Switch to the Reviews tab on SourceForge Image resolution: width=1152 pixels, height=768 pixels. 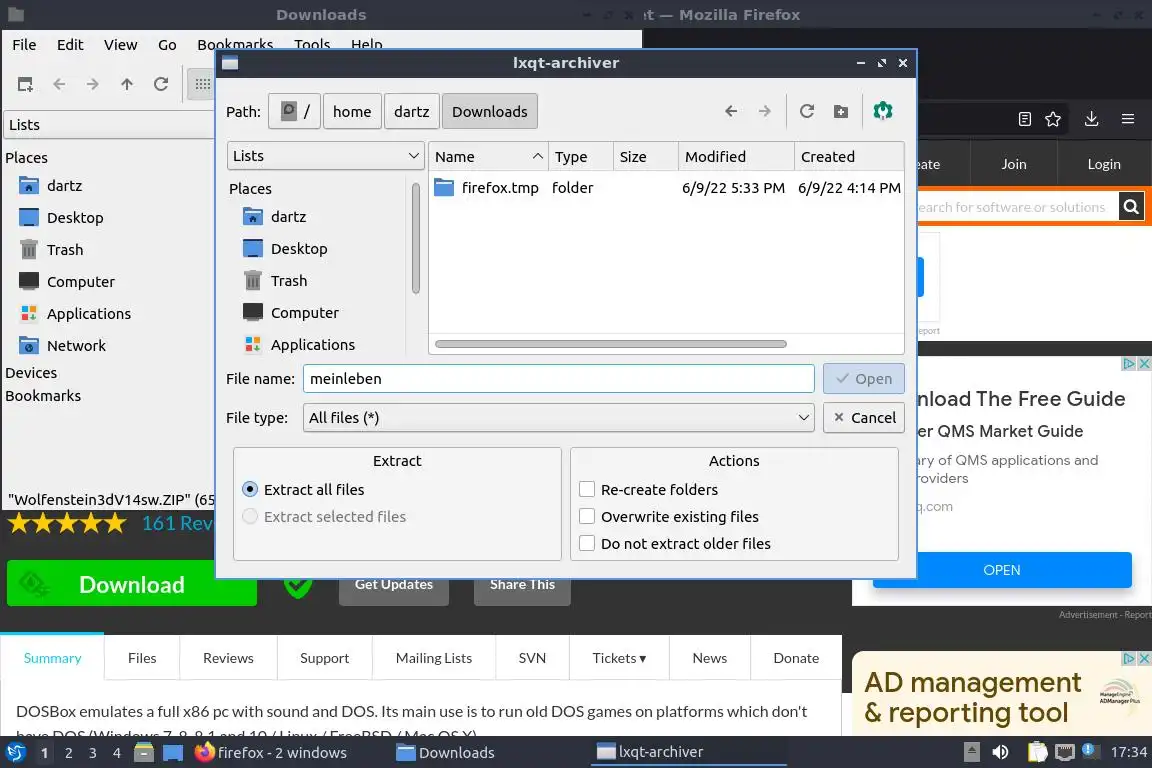pyautogui.click(x=228, y=658)
